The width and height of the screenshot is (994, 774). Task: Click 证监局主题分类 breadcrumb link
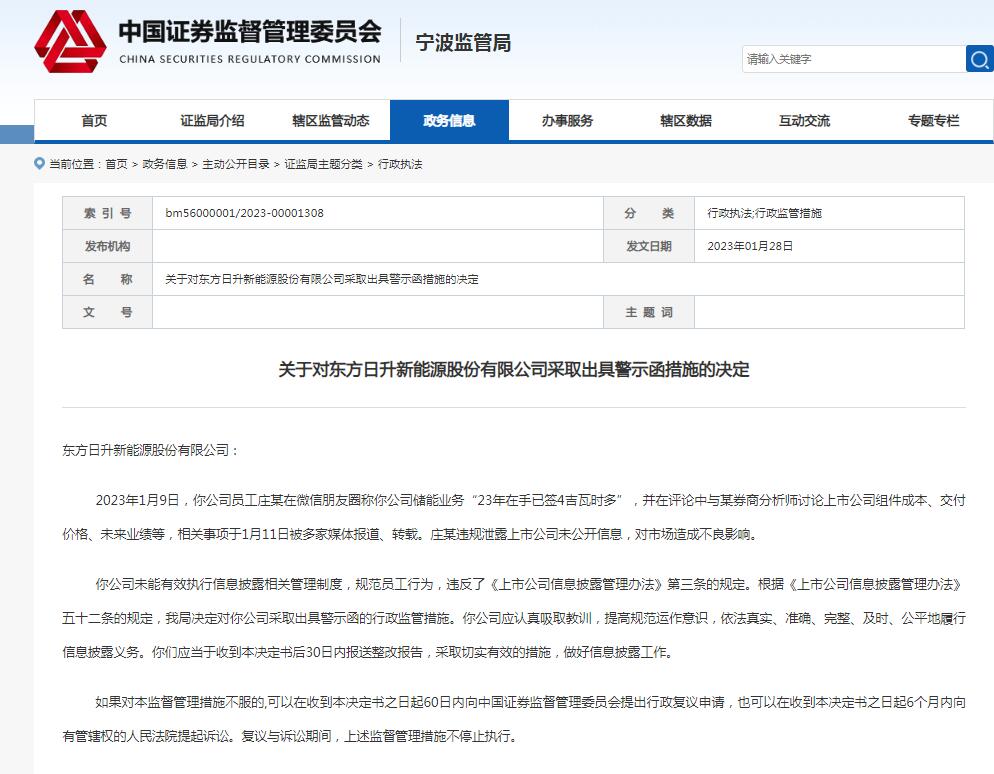324,164
